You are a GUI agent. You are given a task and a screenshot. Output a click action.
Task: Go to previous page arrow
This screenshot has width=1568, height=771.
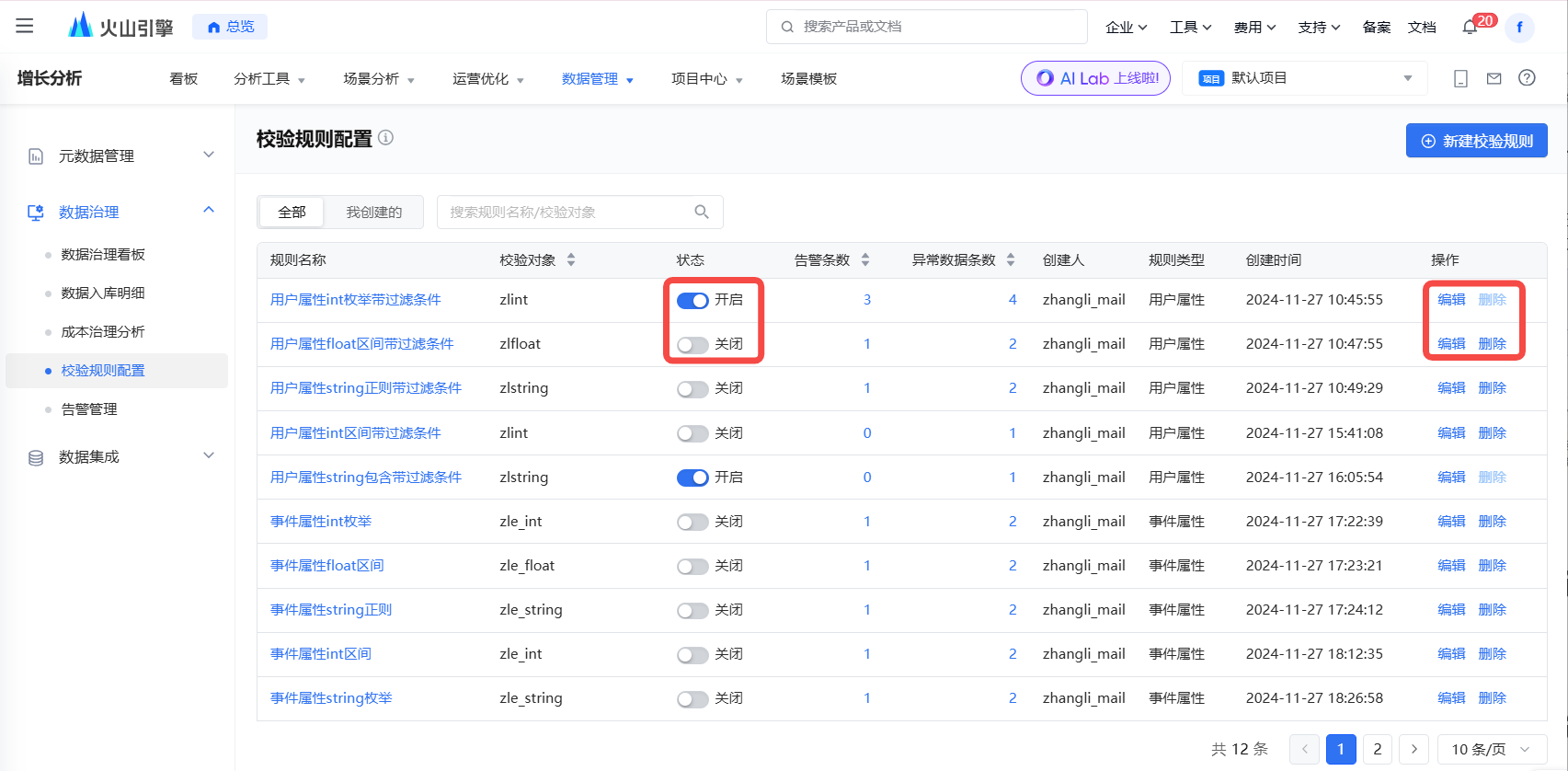click(1304, 749)
